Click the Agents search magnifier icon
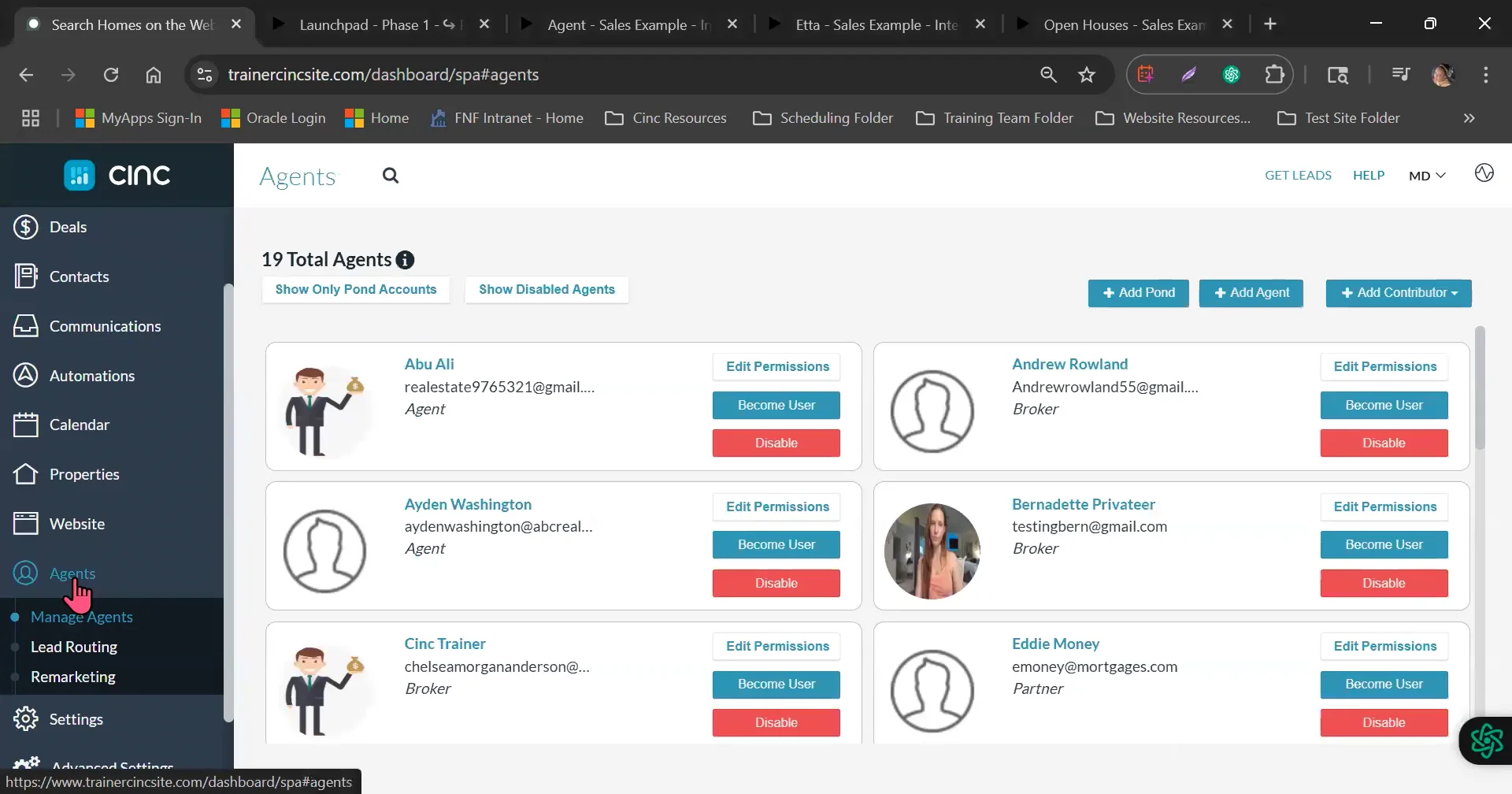Viewport: 1512px width, 794px height. [391, 176]
